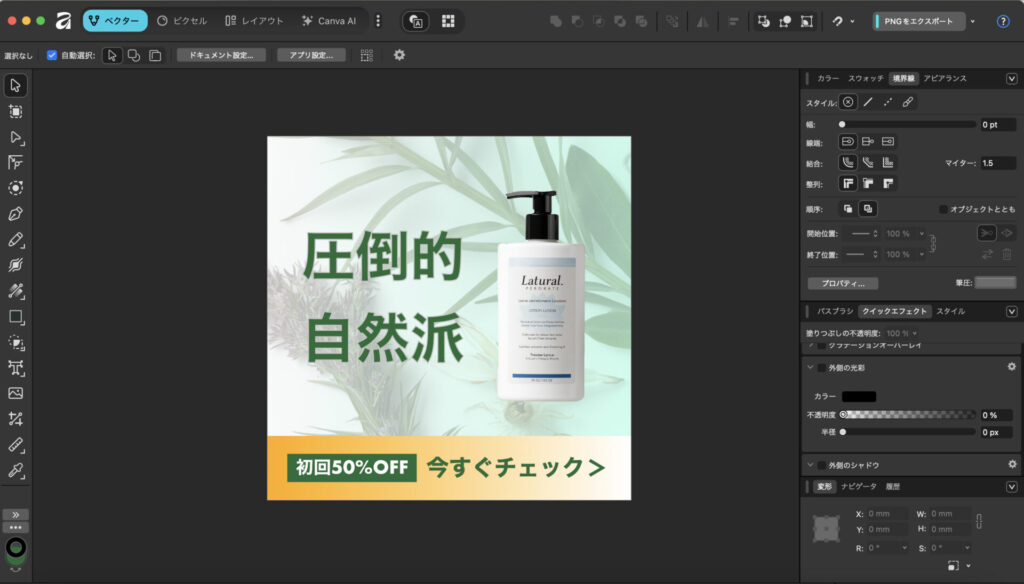Open the stroke panel options menu chevron
The width and height of the screenshot is (1024, 584).
click(1010, 78)
